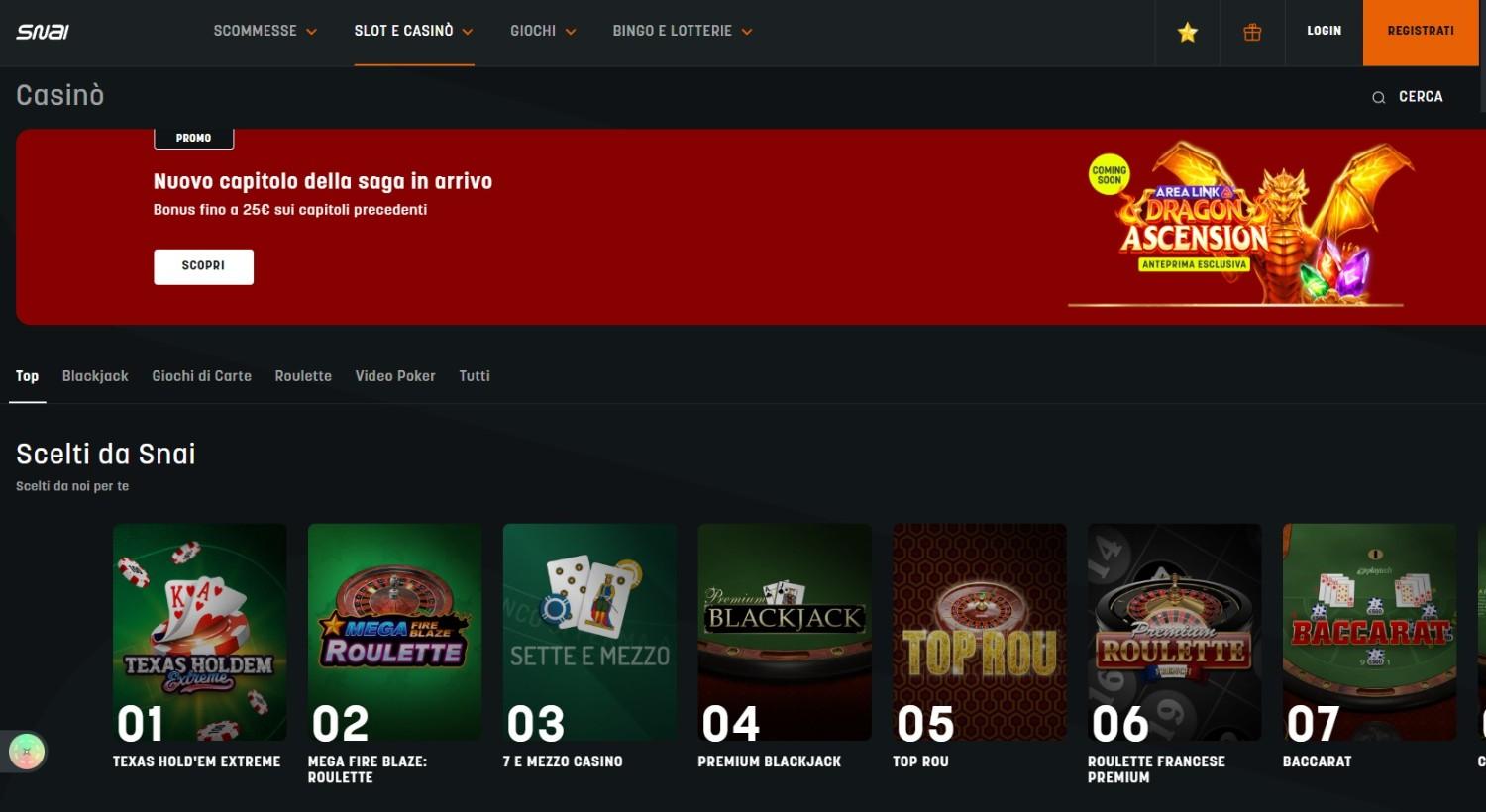Click the search magnifier icon
Screen dimensions: 1486x812
1378,97
